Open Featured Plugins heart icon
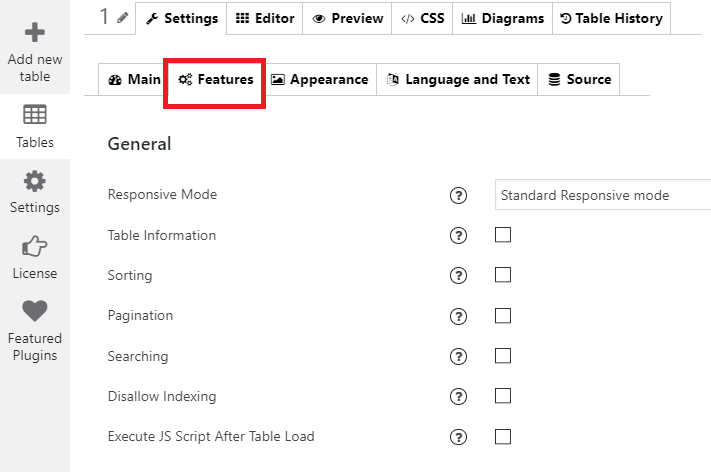This screenshot has height=472, width=711. coord(34,311)
